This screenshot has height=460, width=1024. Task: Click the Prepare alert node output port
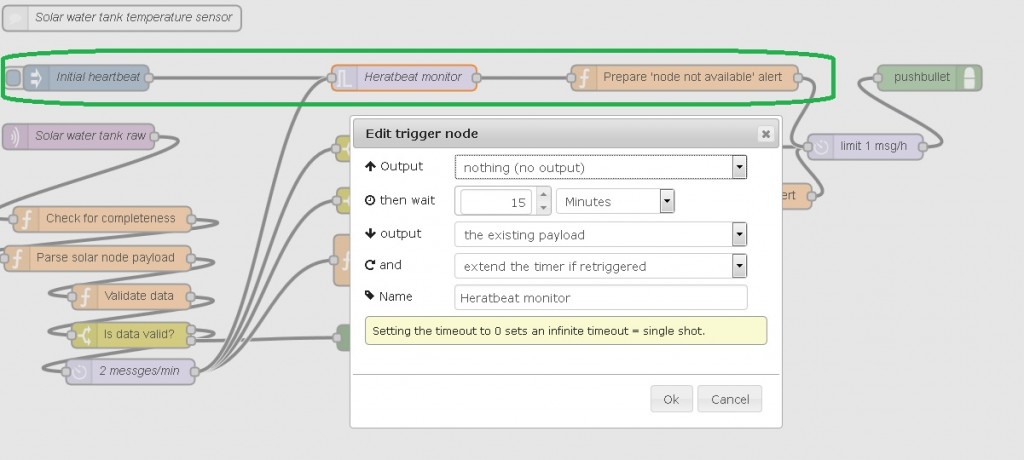point(798,78)
